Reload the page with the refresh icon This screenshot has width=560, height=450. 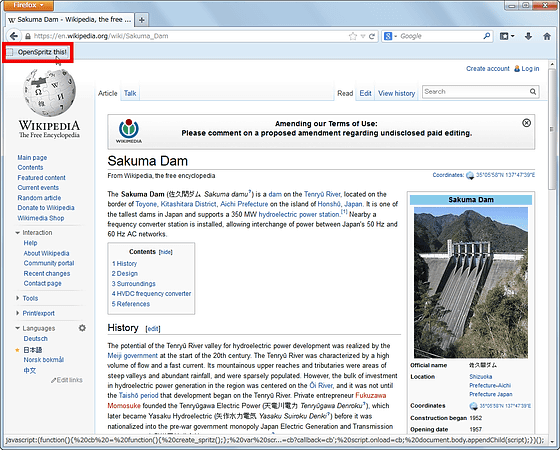[x=372, y=36]
